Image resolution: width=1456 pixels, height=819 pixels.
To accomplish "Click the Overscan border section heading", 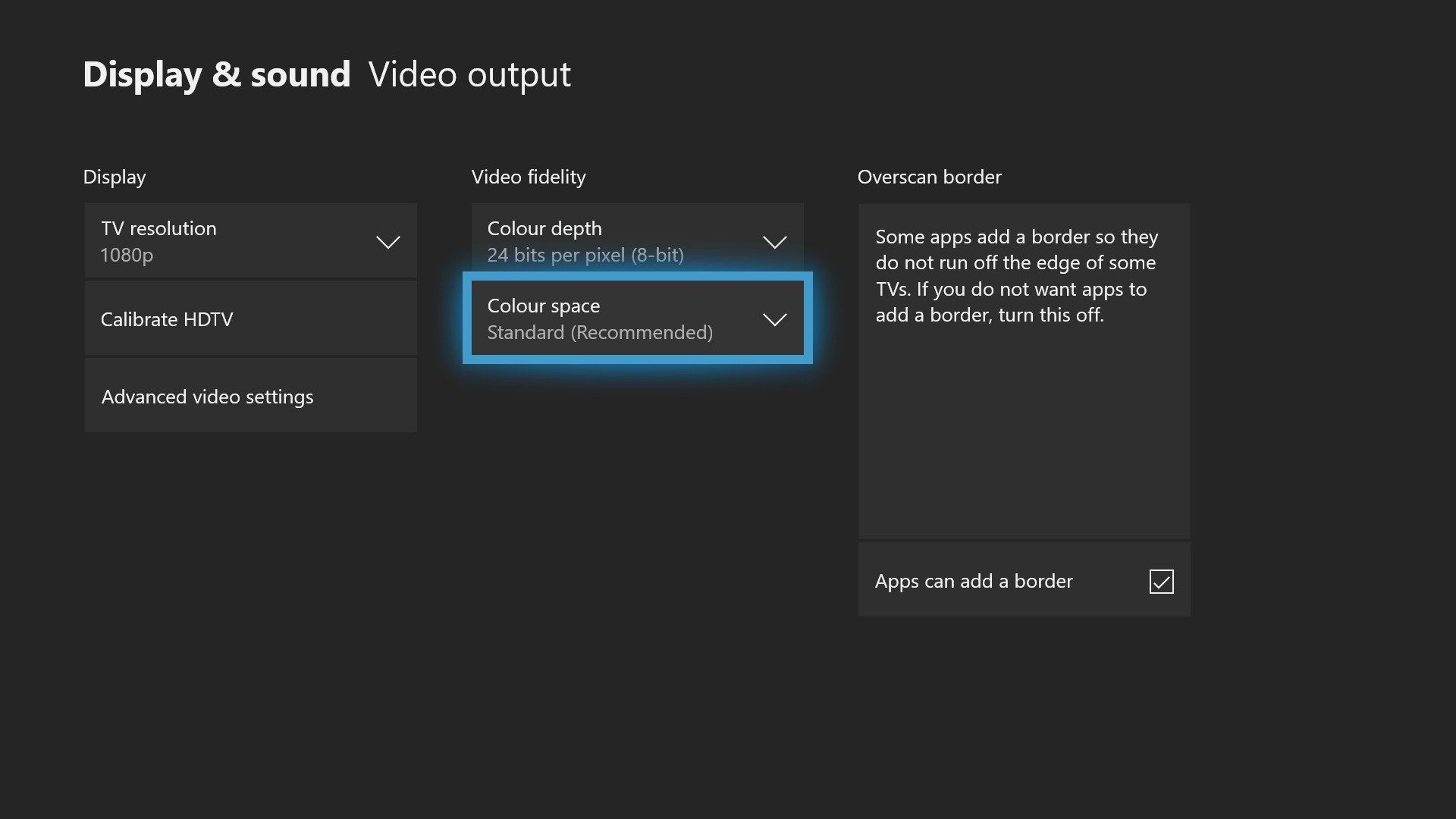I will point(929,177).
